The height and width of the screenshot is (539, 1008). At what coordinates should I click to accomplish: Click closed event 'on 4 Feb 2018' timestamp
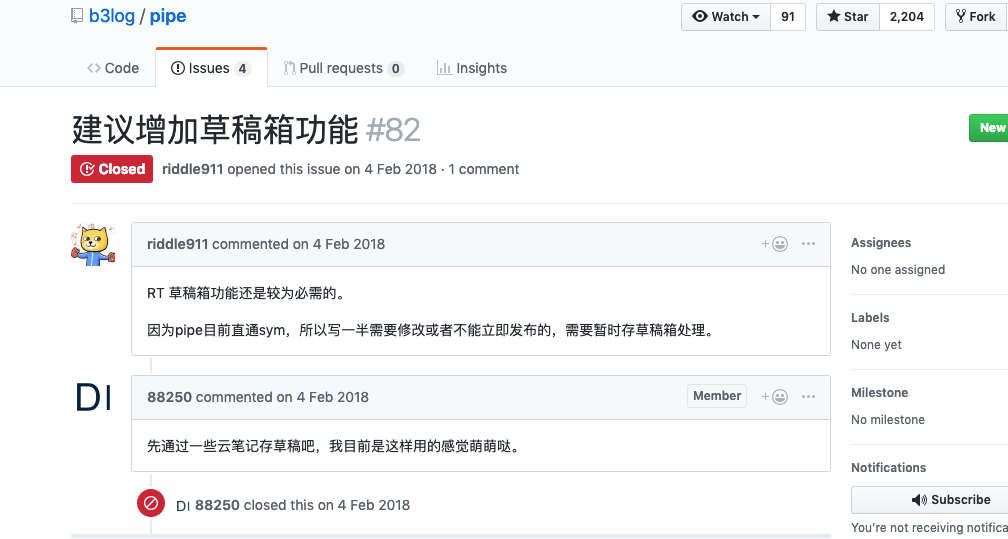coord(364,505)
